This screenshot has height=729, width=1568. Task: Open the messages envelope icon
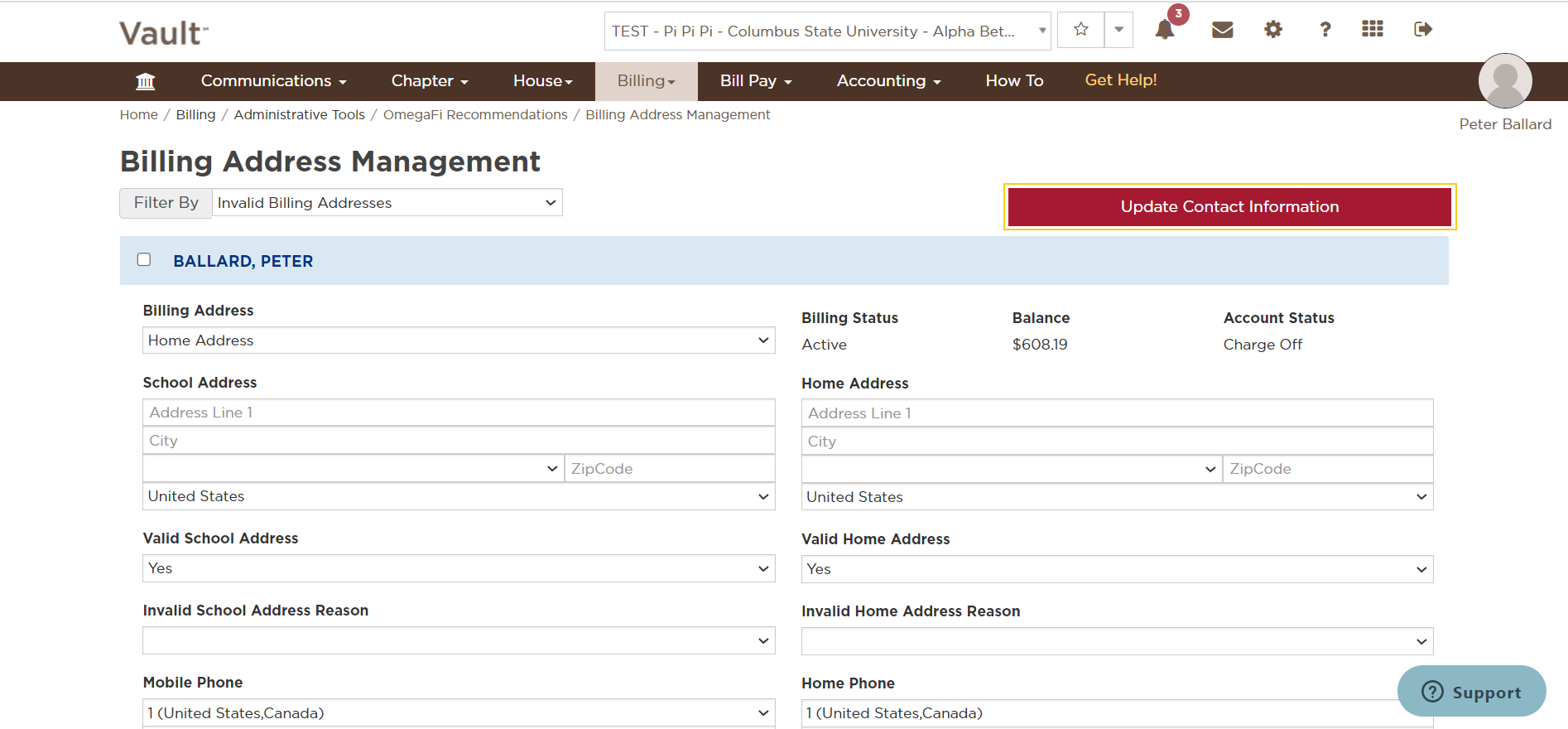[x=1222, y=30]
